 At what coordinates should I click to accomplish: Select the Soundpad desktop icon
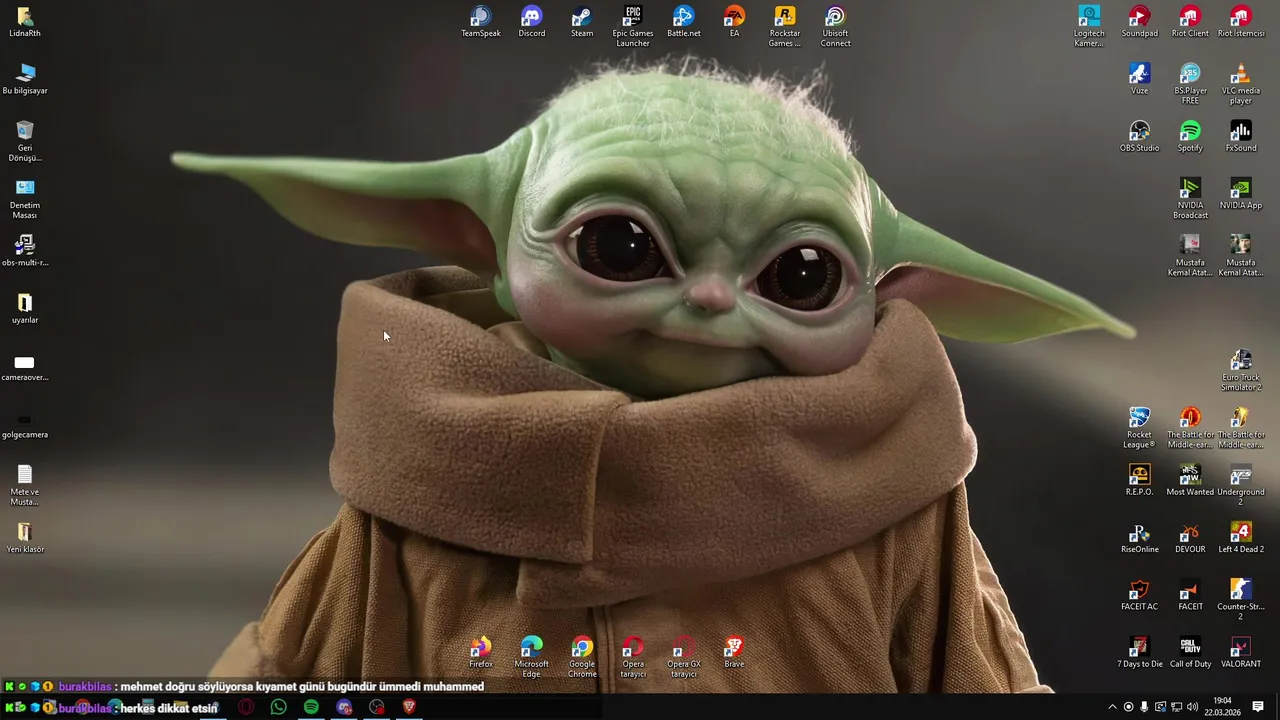(x=1140, y=22)
